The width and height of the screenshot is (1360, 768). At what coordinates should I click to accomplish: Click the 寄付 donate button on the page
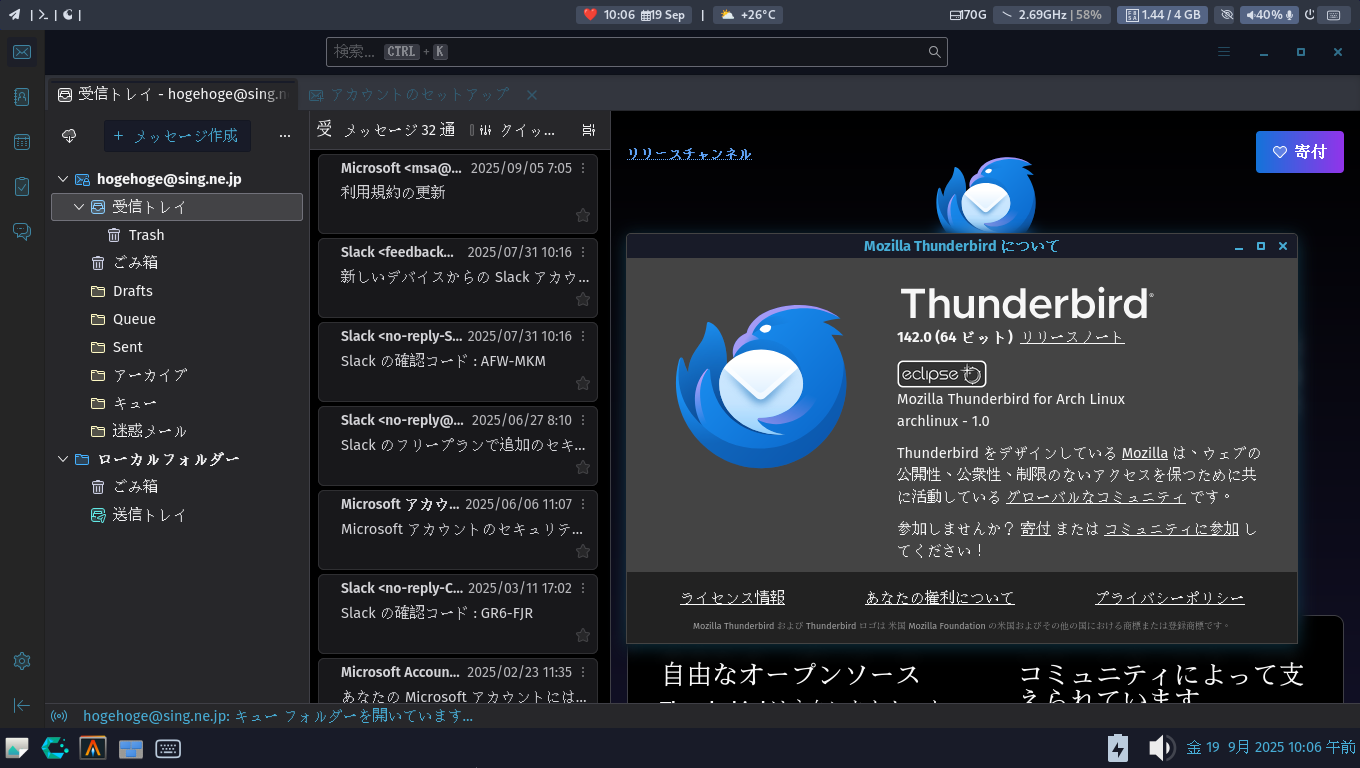click(x=1300, y=152)
